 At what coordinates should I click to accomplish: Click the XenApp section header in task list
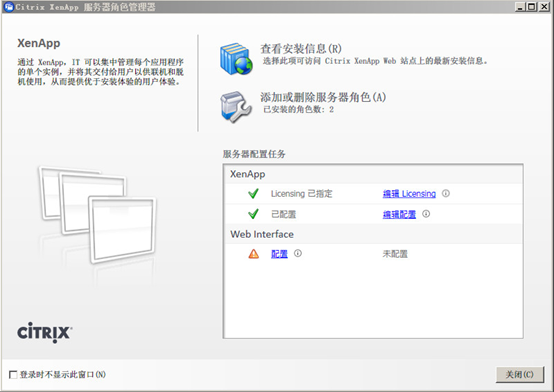pyautogui.click(x=248, y=174)
